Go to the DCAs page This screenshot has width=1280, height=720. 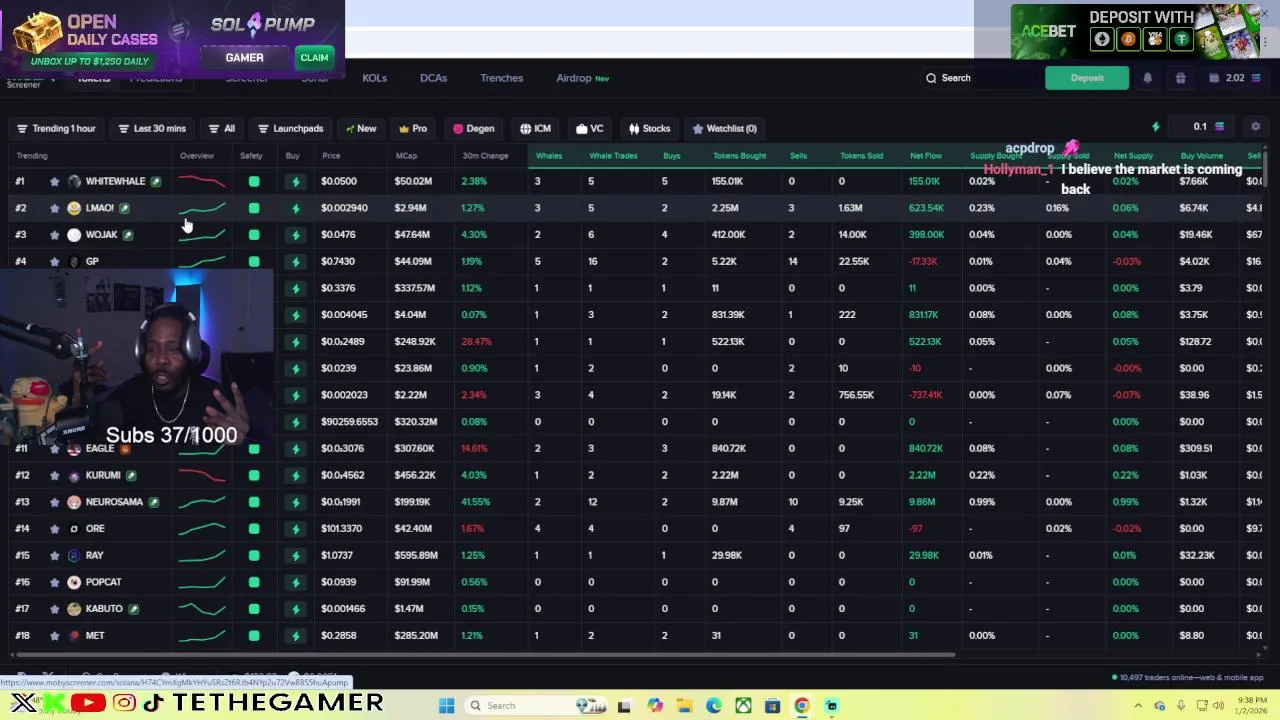[433, 78]
